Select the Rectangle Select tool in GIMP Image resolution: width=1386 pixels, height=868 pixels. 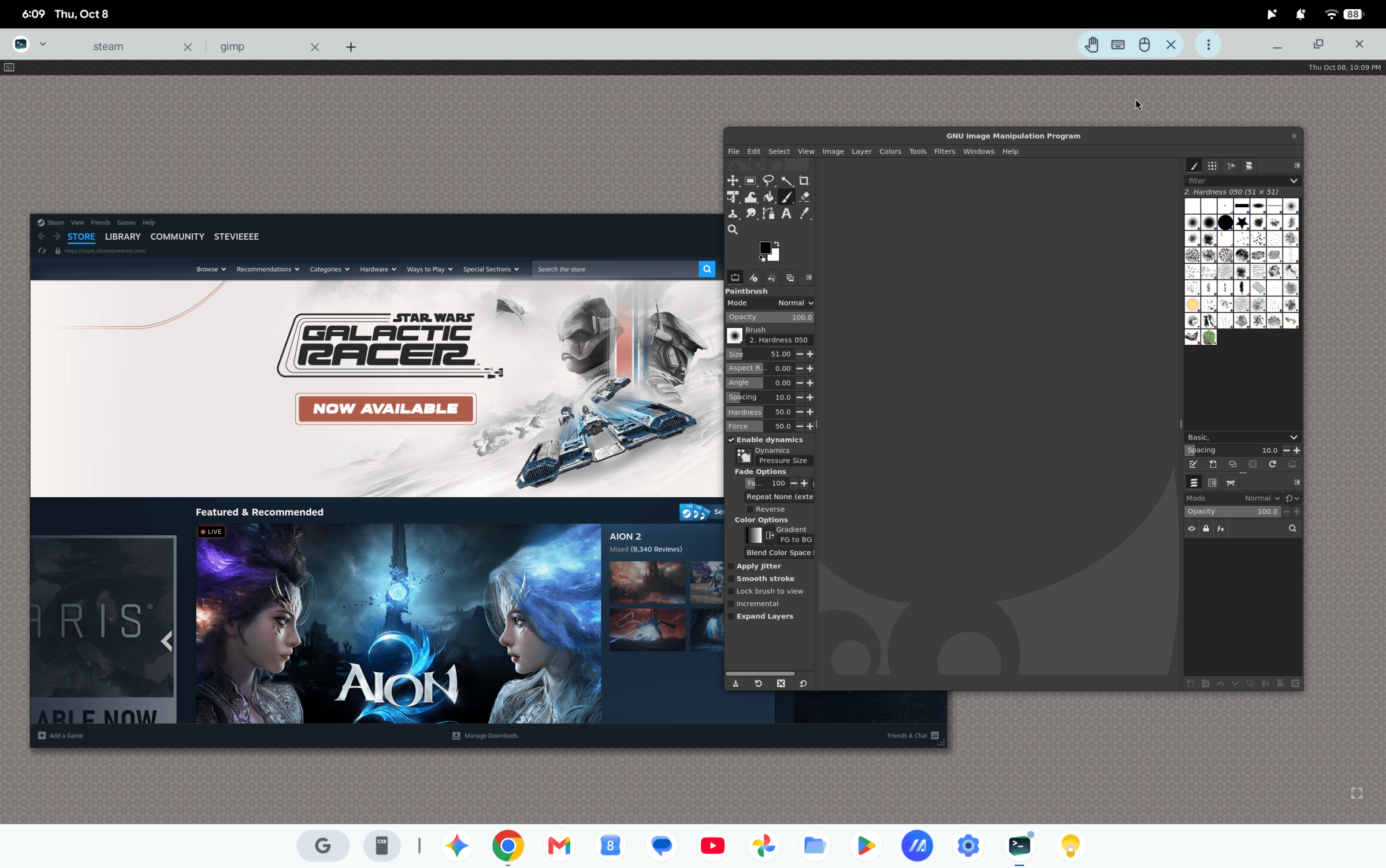(750, 181)
